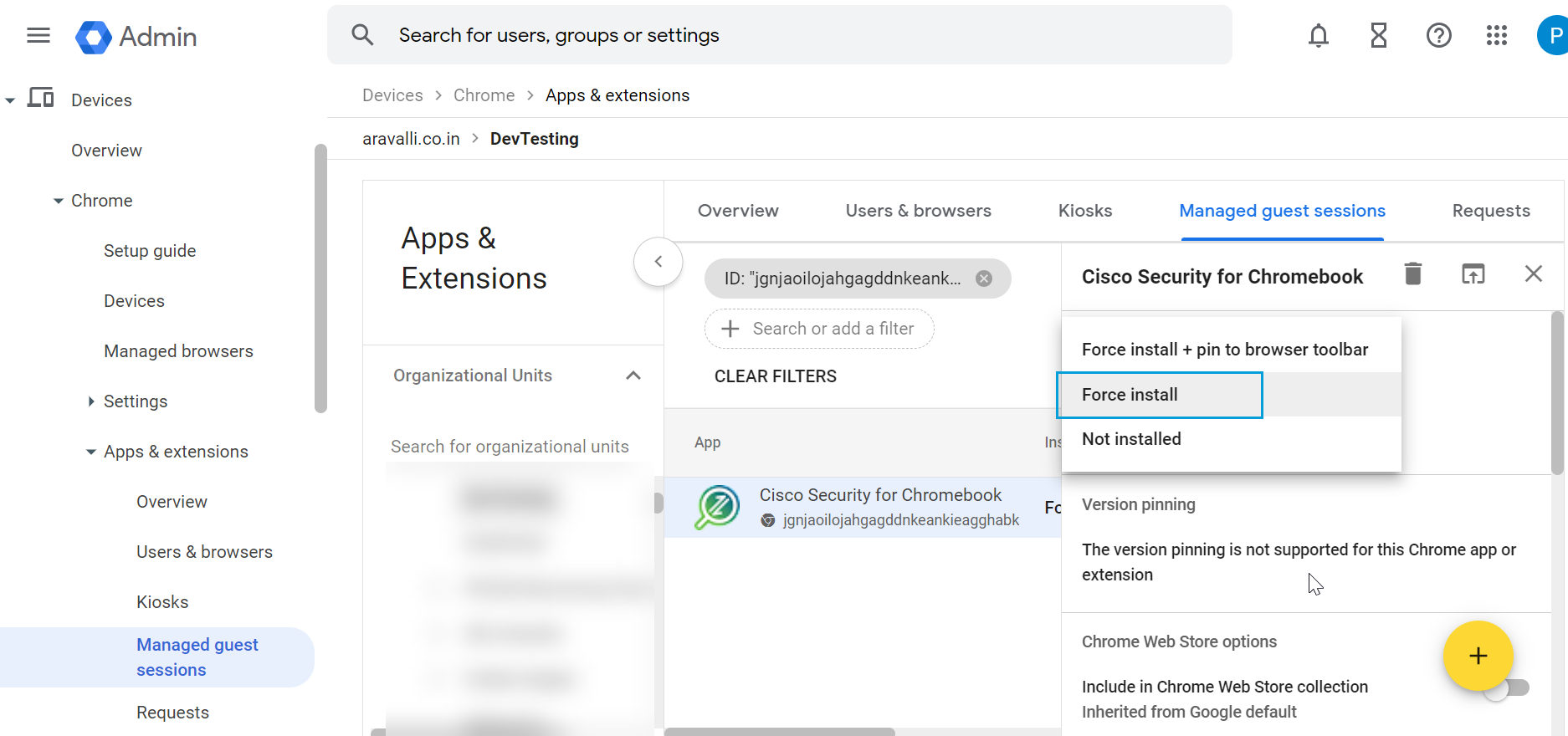Select the Managed guest sessions tab
This screenshot has width=1568, height=736.
tap(1282, 211)
